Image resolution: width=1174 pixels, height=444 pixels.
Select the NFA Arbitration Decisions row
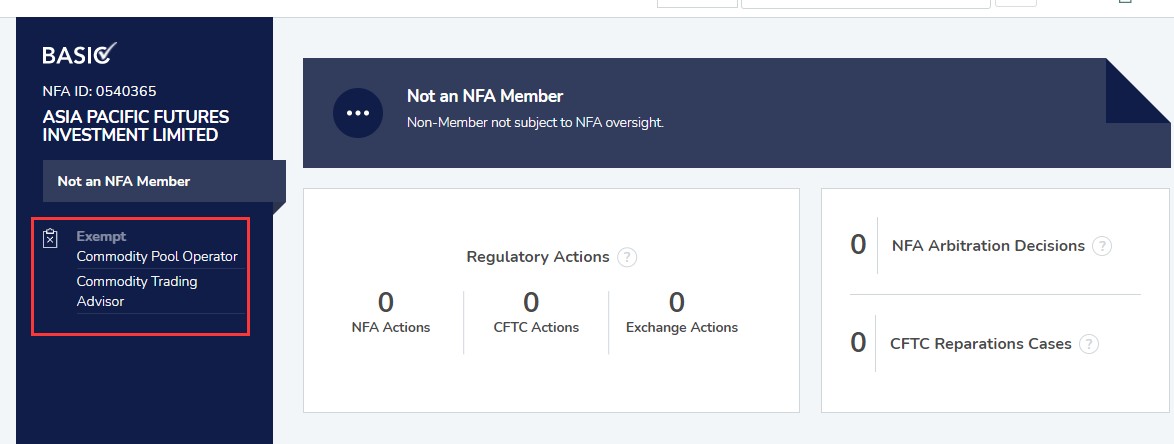click(987, 245)
